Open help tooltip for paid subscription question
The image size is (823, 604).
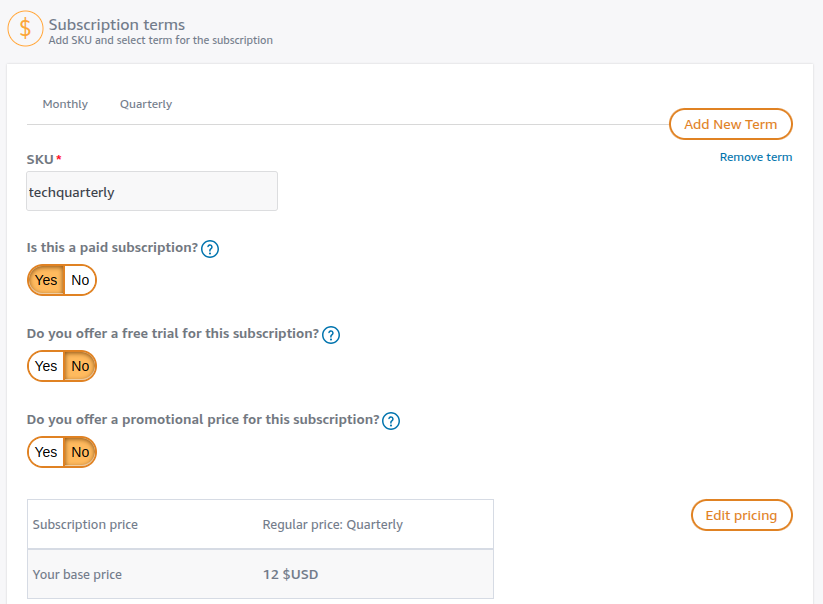pos(210,248)
